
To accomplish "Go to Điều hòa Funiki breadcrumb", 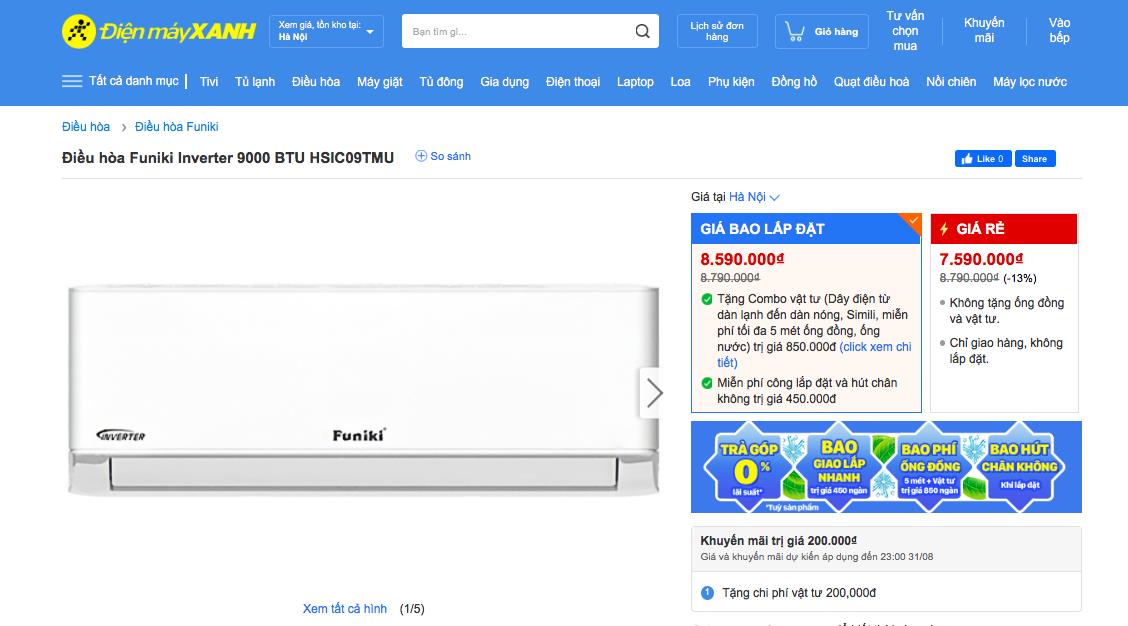I will point(176,127).
